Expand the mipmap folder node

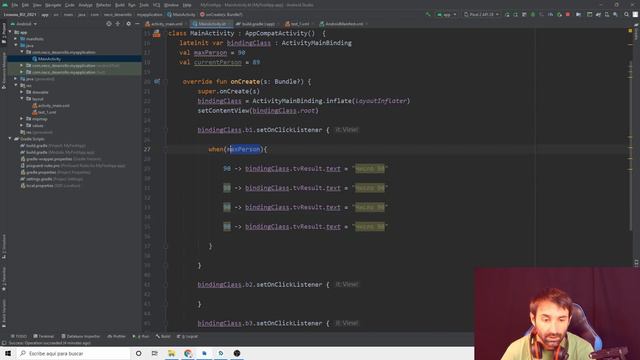pos(22,119)
